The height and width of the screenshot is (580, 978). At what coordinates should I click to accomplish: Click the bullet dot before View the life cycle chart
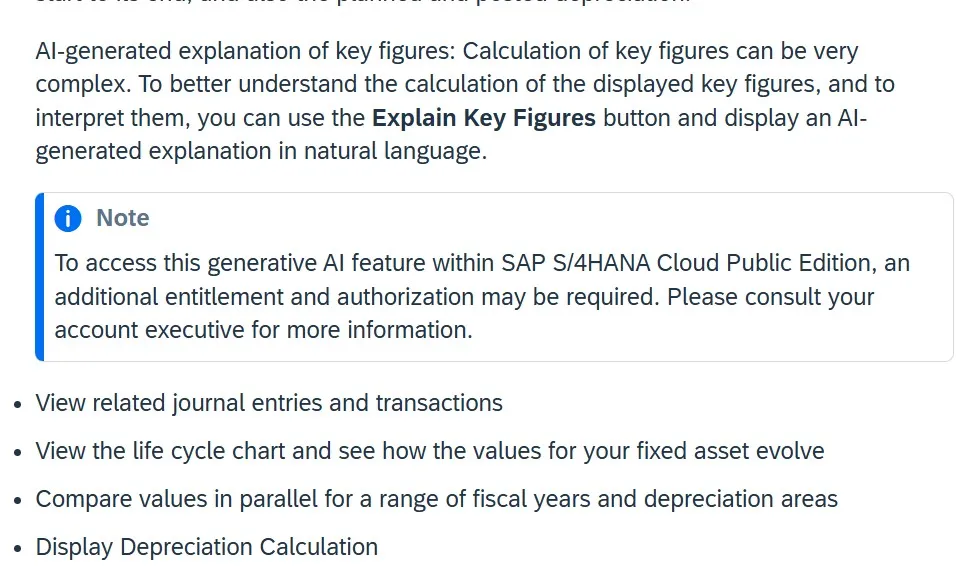17,452
